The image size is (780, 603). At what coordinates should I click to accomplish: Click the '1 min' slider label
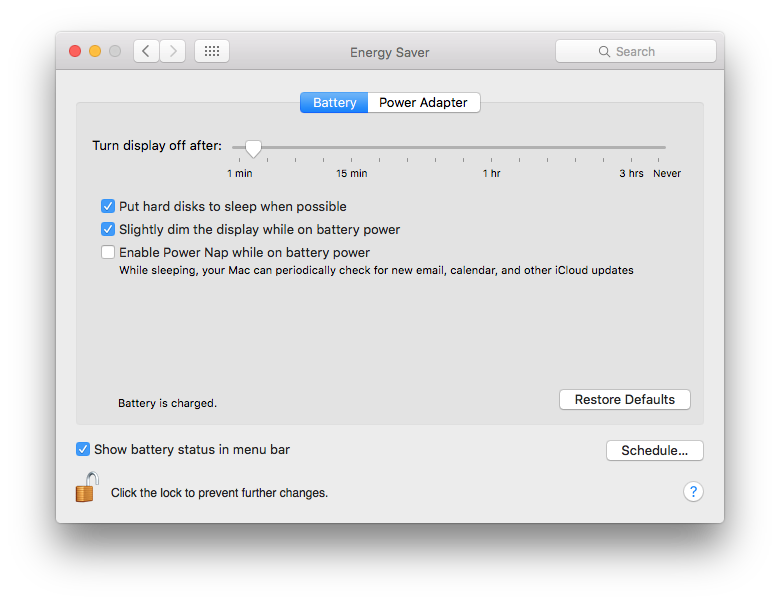click(240, 173)
